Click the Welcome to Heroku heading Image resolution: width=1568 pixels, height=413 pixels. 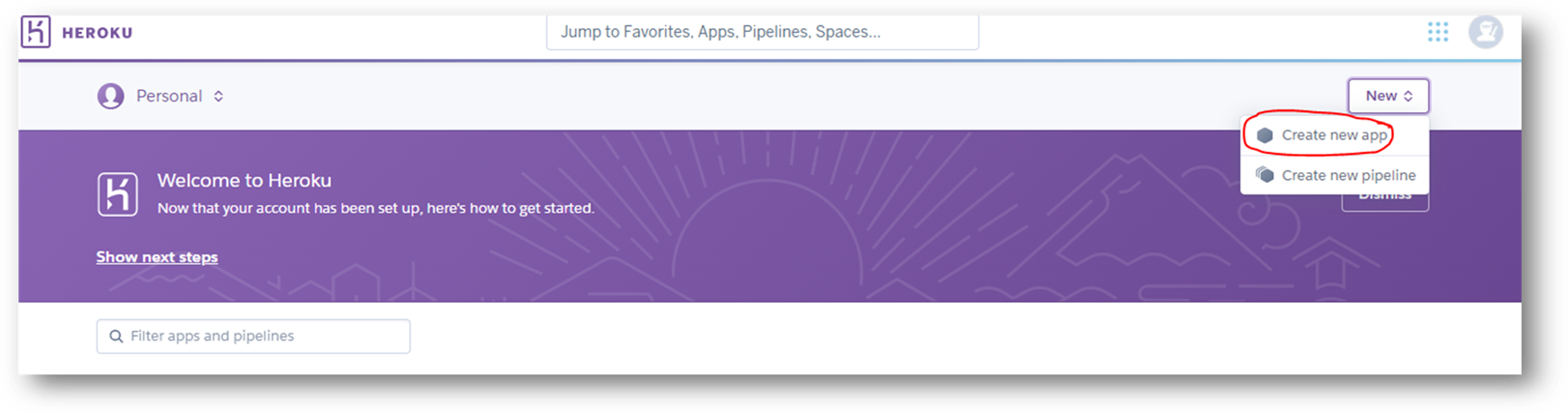pos(245,181)
